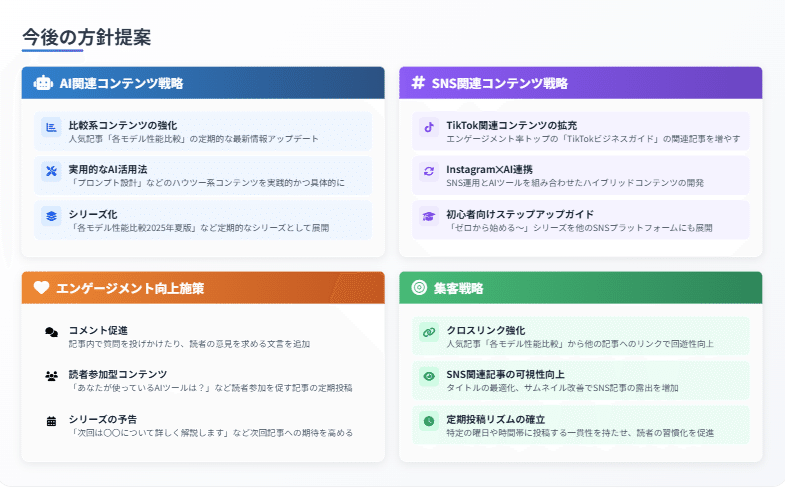The height and width of the screenshot is (488, 785).
Task: Click the コメント促進 item title
Action: coord(98,330)
